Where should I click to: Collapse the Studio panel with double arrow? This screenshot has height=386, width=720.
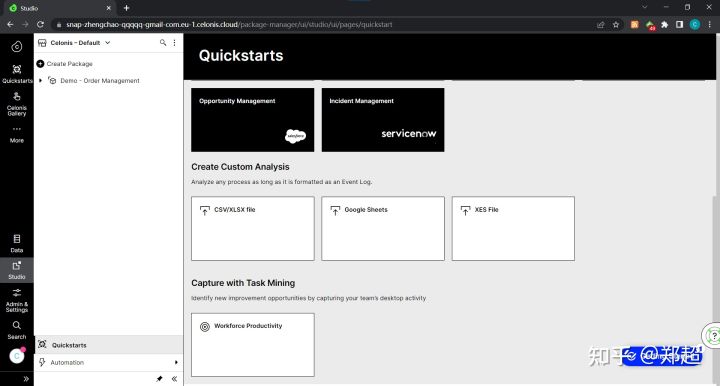tap(174, 379)
